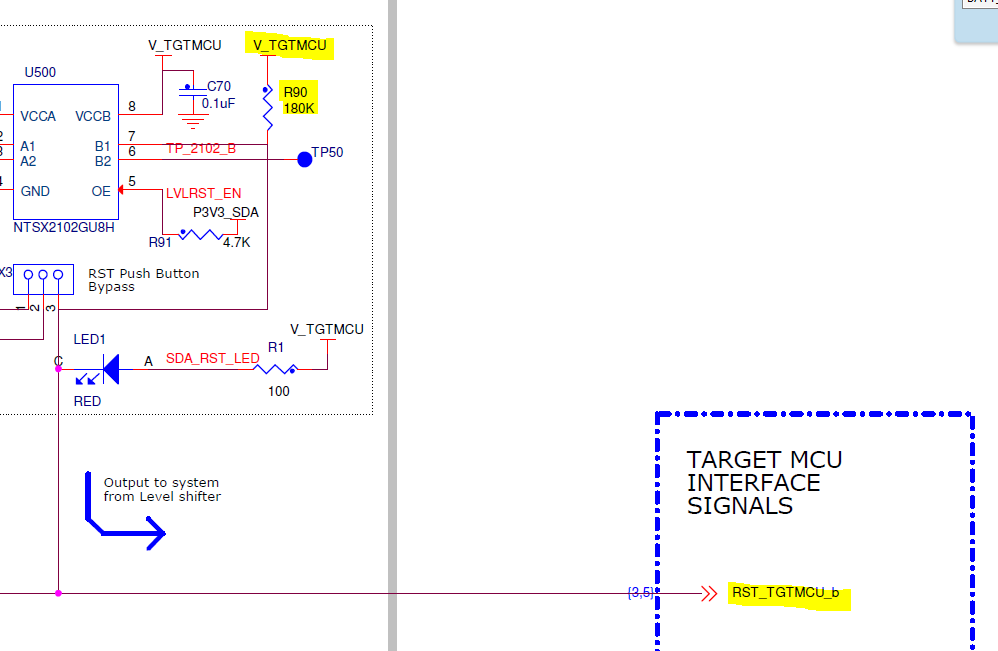Image resolution: width=998 pixels, height=651 pixels.
Task: Click pin number 5 of U500
Action: click(x=132, y=182)
